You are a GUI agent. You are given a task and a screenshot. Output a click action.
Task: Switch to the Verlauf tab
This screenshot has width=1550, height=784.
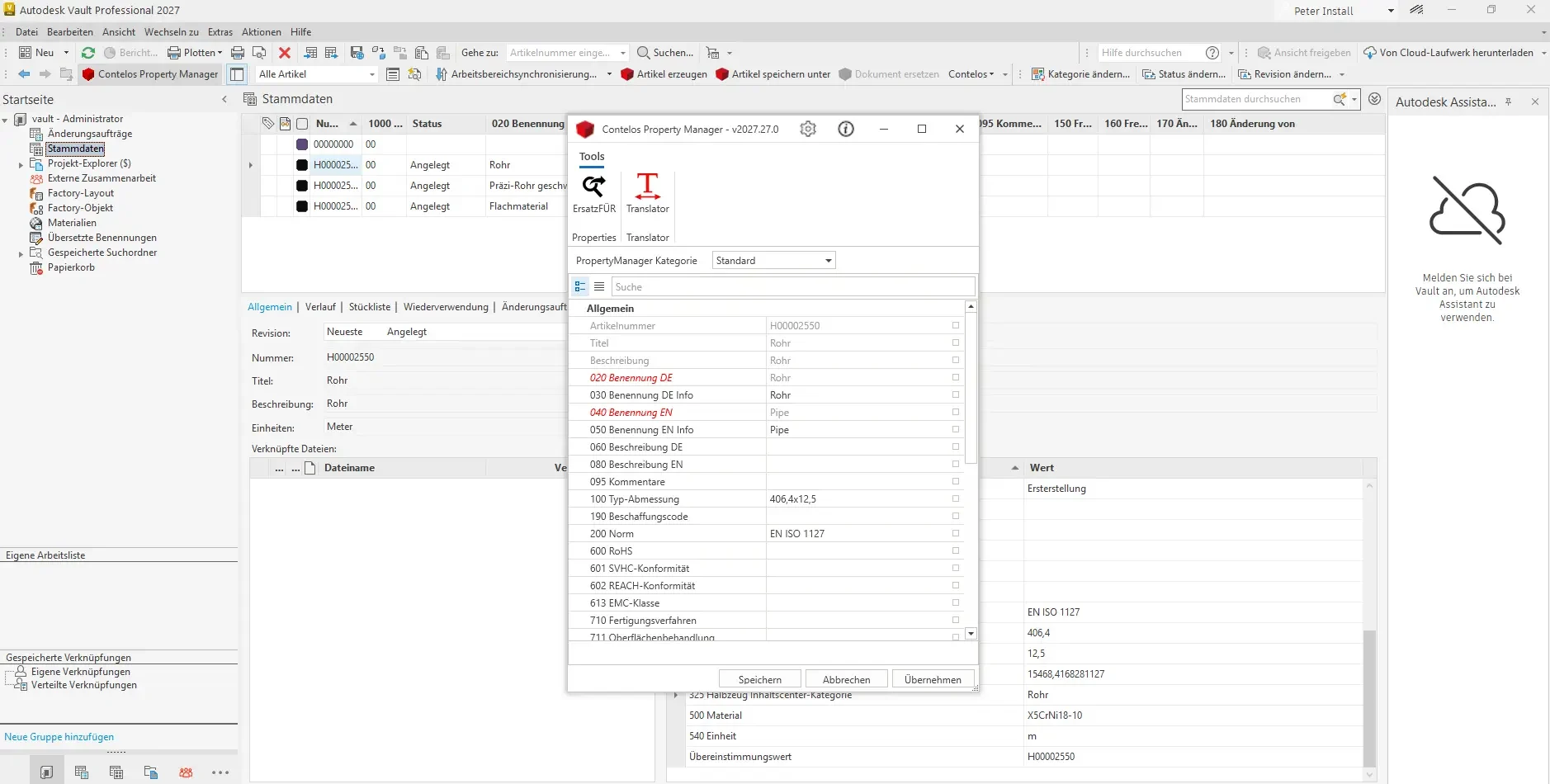(x=320, y=307)
